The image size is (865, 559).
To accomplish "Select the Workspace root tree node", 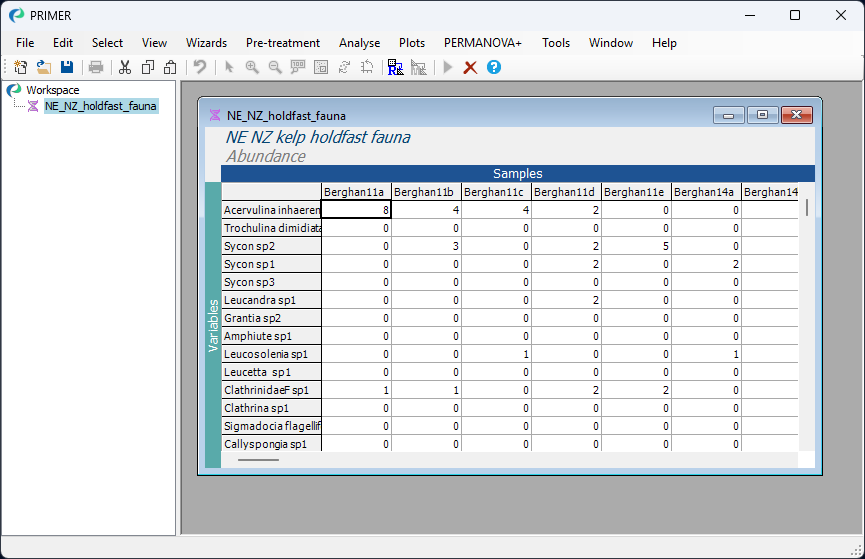I will coord(52,90).
